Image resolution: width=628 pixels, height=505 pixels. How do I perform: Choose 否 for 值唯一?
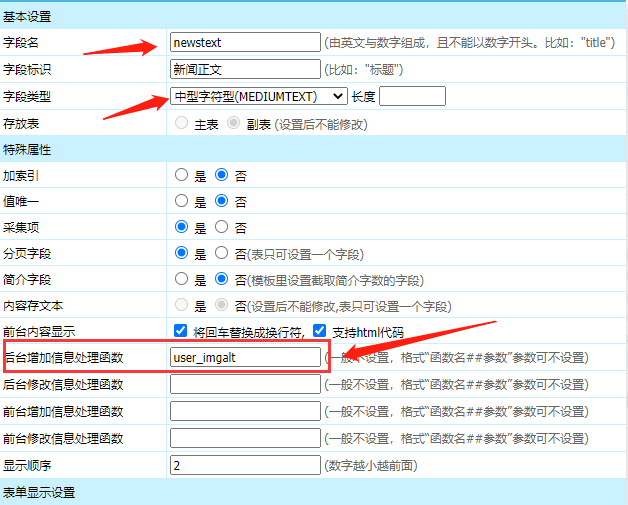(x=221, y=201)
